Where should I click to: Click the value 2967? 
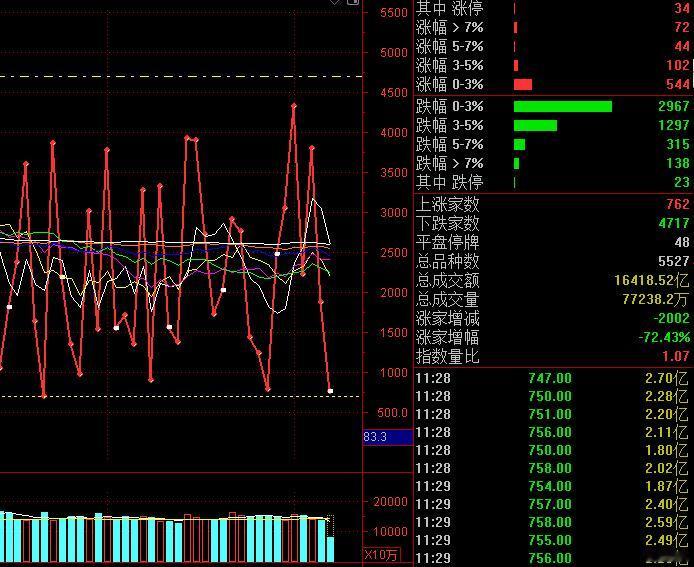coord(674,106)
